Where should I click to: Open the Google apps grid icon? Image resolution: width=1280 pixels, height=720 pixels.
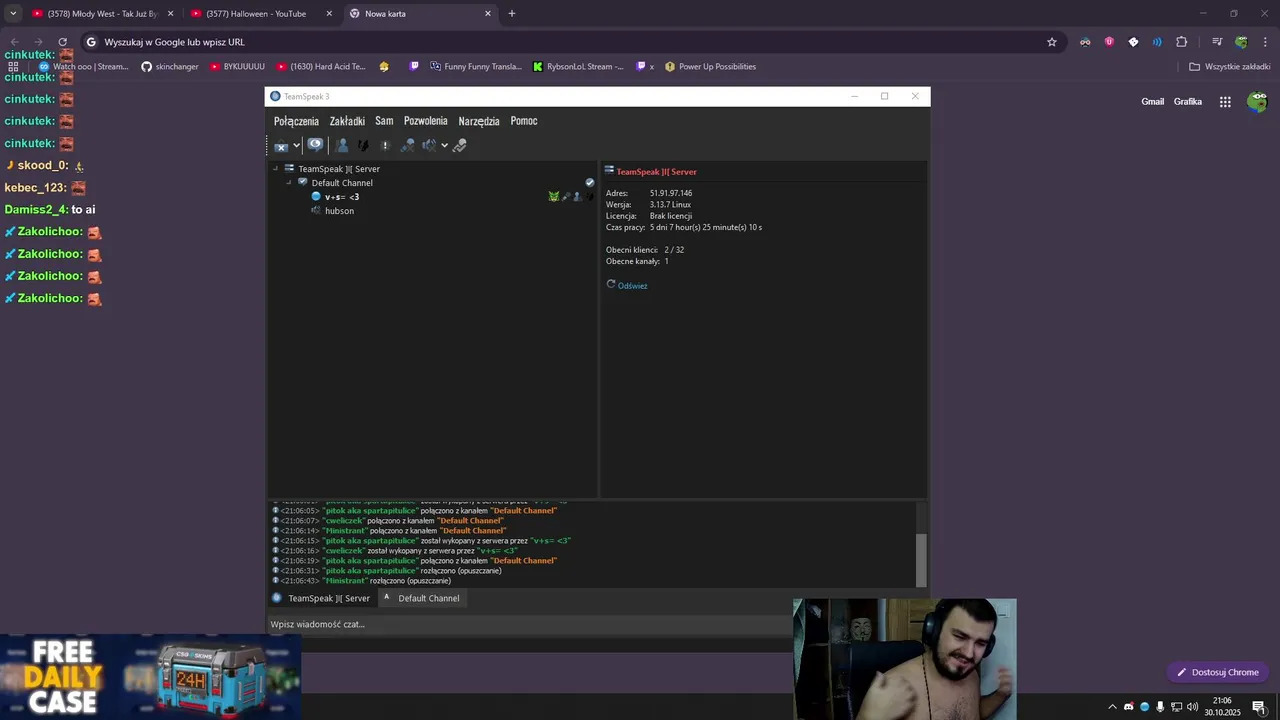click(x=1225, y=102)
